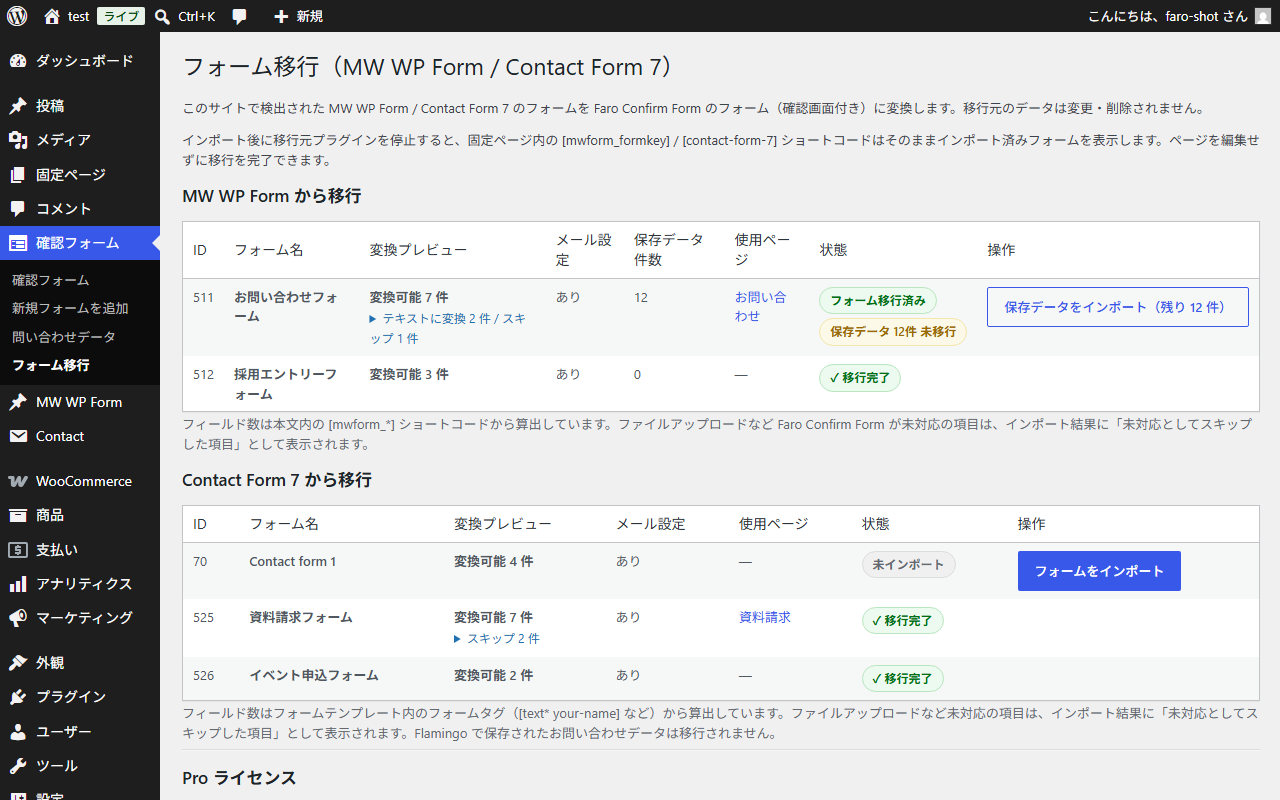Open search with the magnifier icon
Screen dimensions: 1280x800
(163, 16)
